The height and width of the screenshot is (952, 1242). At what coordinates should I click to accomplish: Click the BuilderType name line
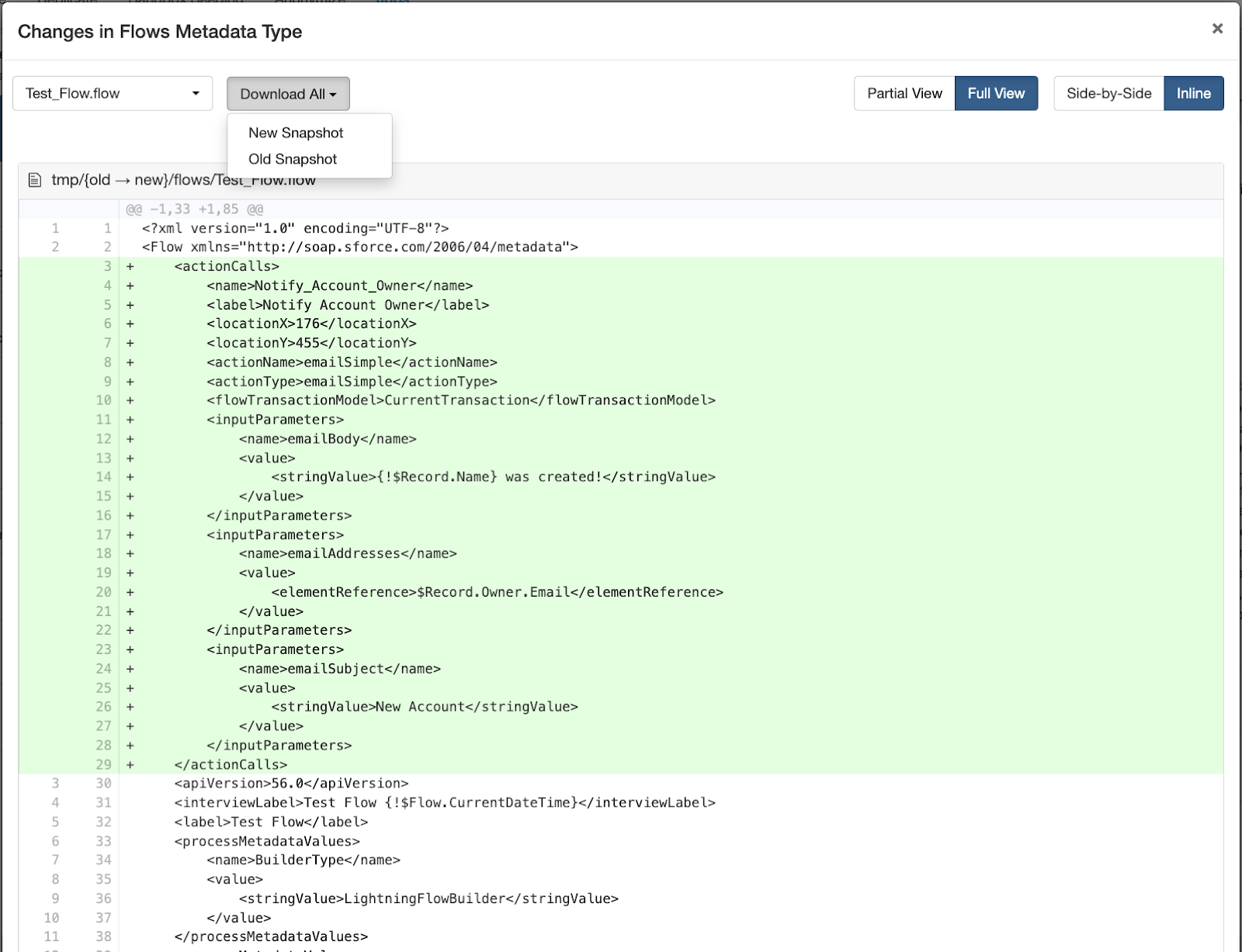click(x=304, y=860)
